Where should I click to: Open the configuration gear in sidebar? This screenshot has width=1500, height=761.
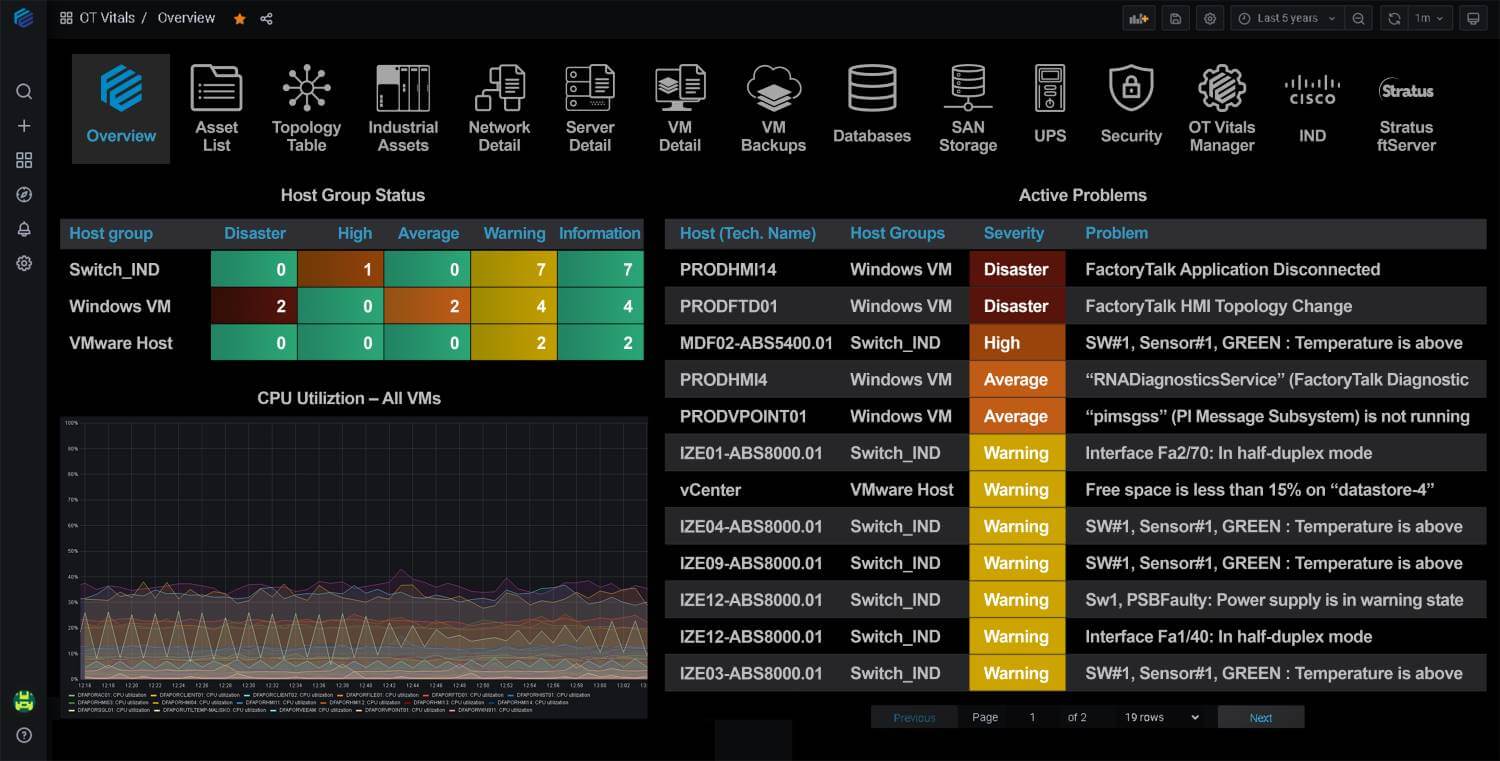24,263
